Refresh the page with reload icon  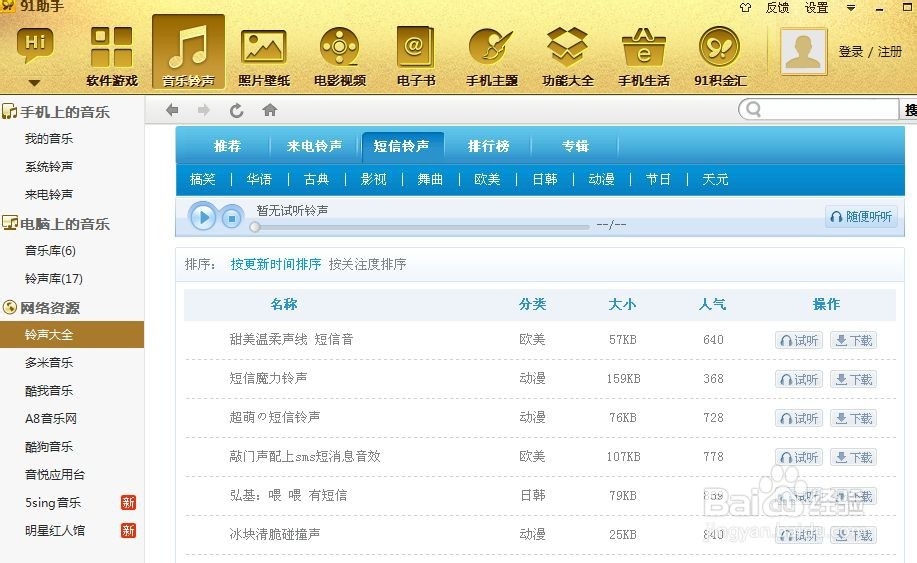(236, 110)
